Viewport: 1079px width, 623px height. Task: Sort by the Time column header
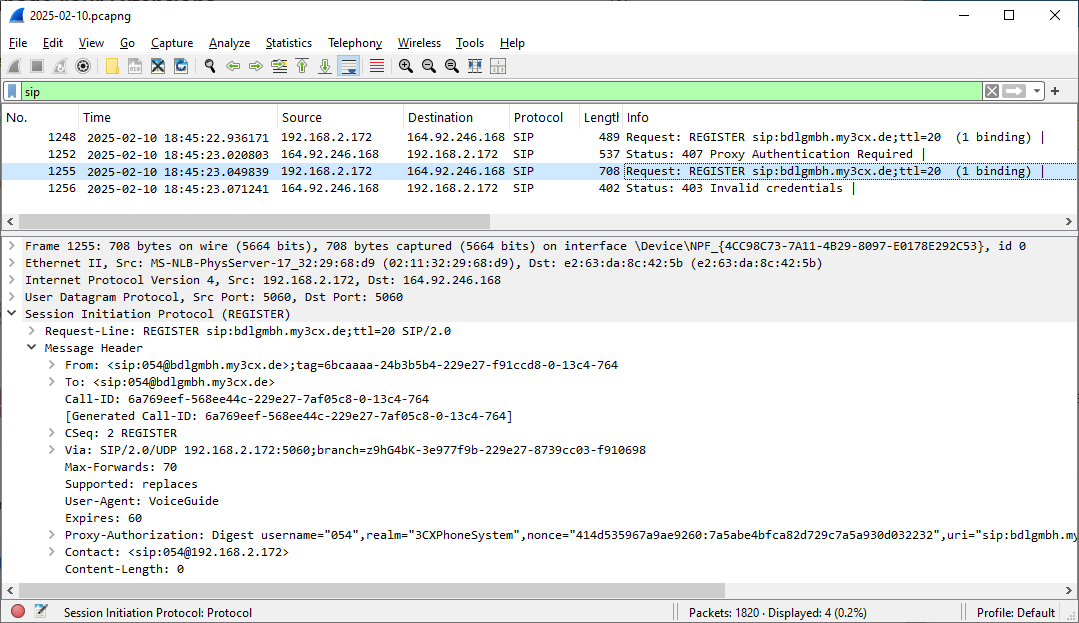(178, 118)
